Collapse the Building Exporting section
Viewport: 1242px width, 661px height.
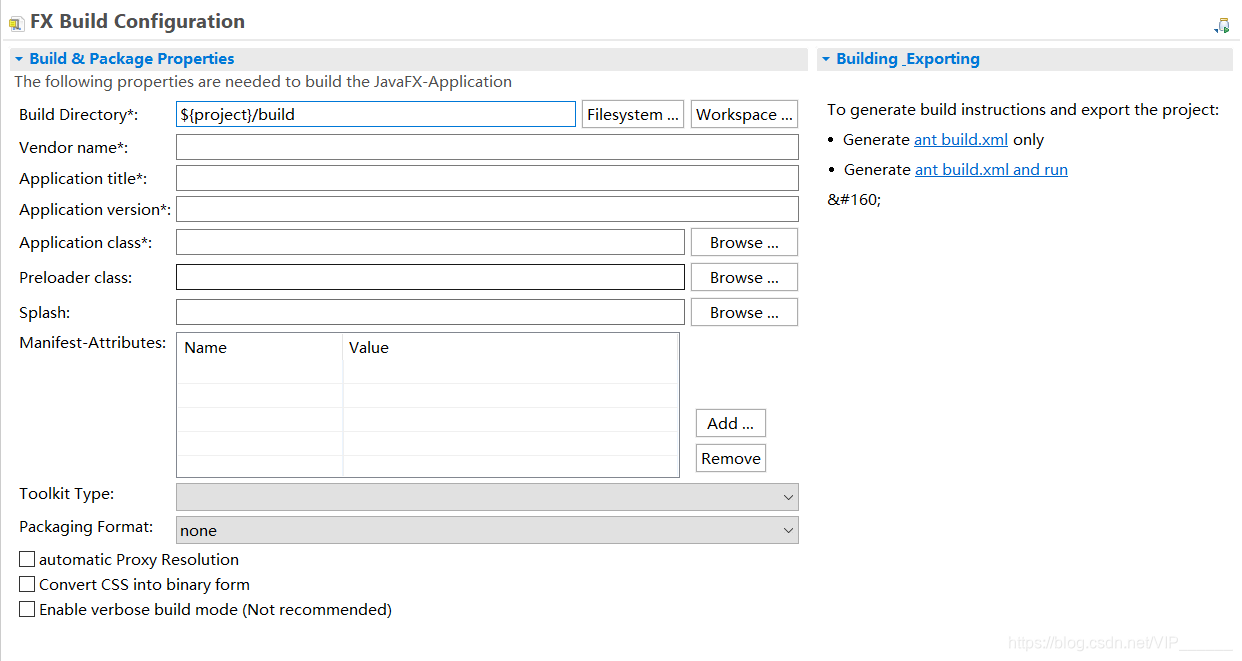coord(826,59)
